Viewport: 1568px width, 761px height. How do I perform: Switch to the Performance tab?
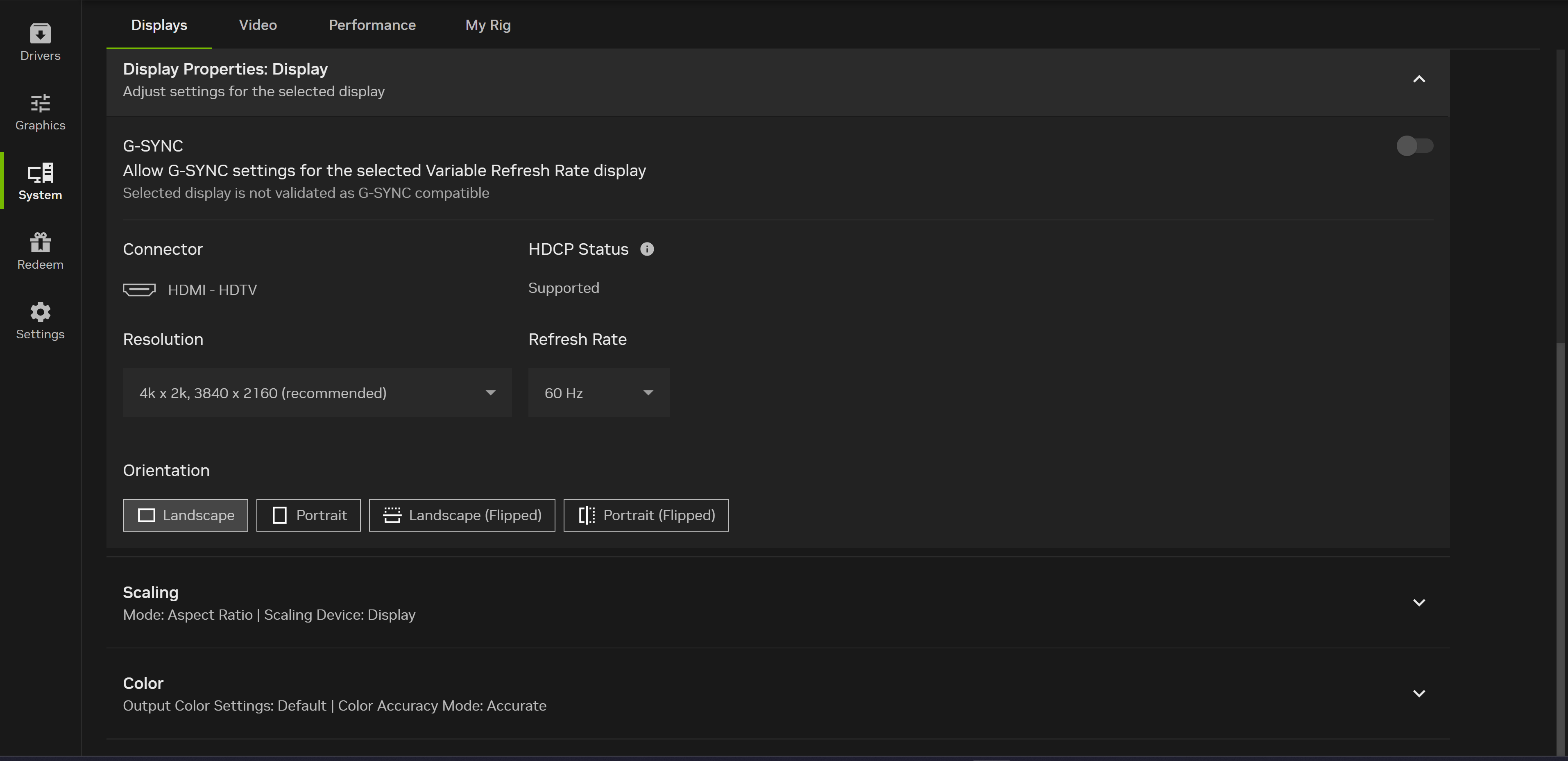372,25
